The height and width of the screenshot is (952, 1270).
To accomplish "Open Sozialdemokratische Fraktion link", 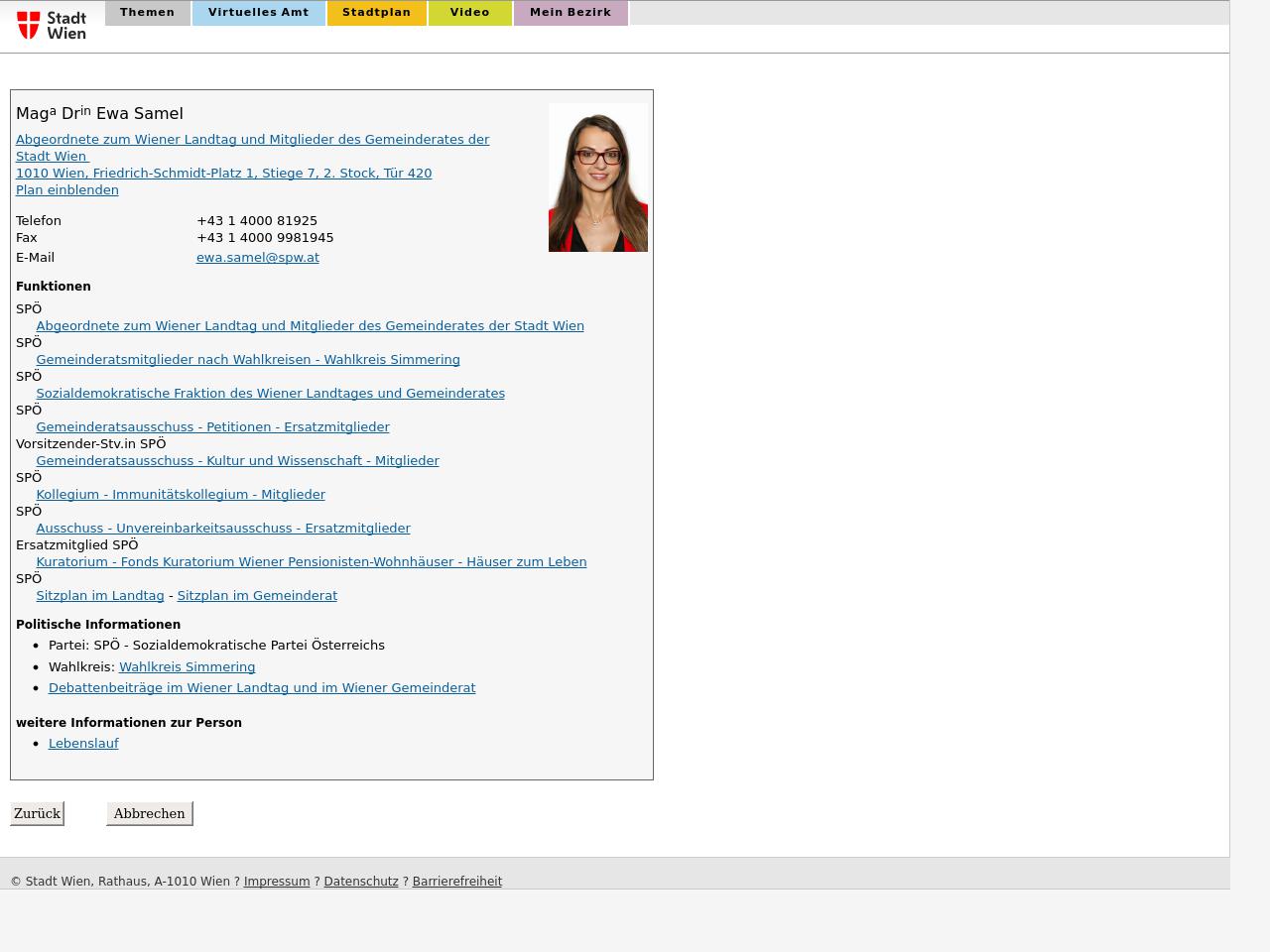I will coord(270,393).
